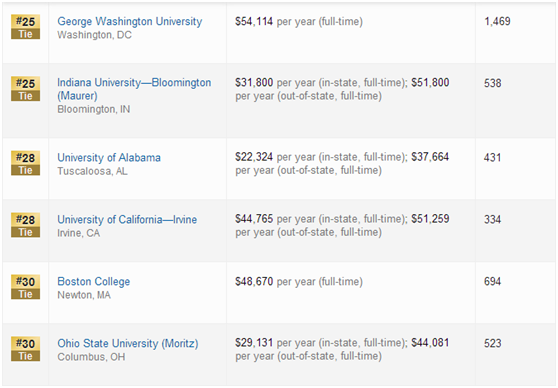Click the #30 Tie badge for Boston College
This screenshot has width=558, height=388.
(25, 287)
